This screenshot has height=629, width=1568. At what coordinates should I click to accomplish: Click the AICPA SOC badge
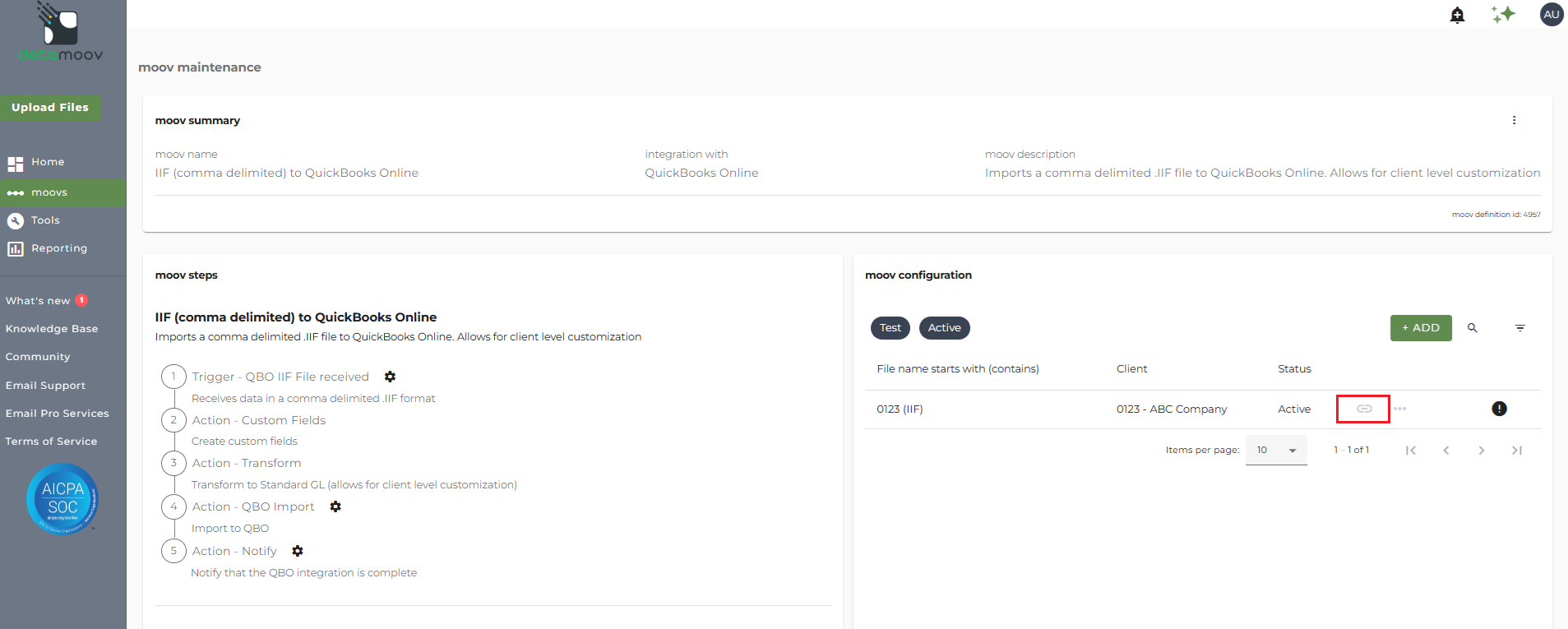tap(62, 499)
